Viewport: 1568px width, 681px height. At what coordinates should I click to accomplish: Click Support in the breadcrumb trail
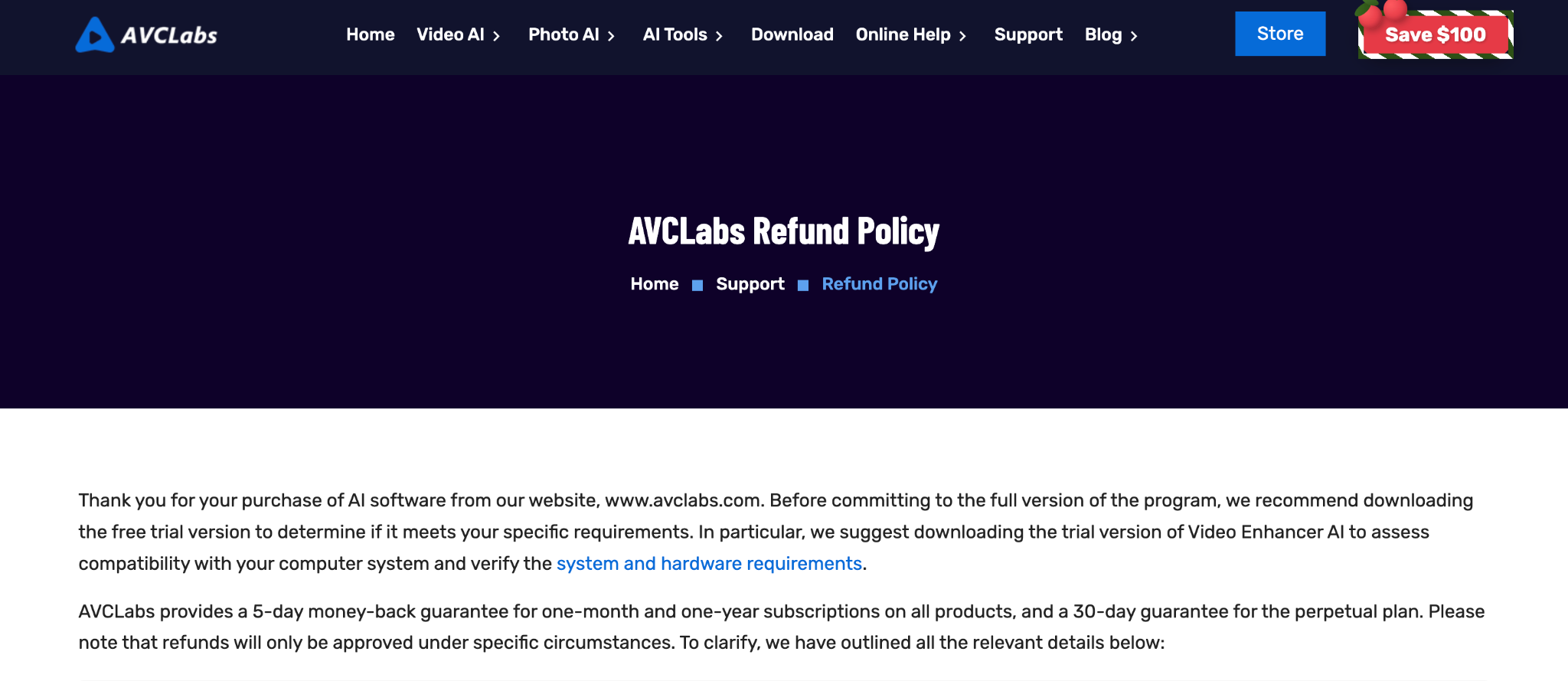coord(750,284)
